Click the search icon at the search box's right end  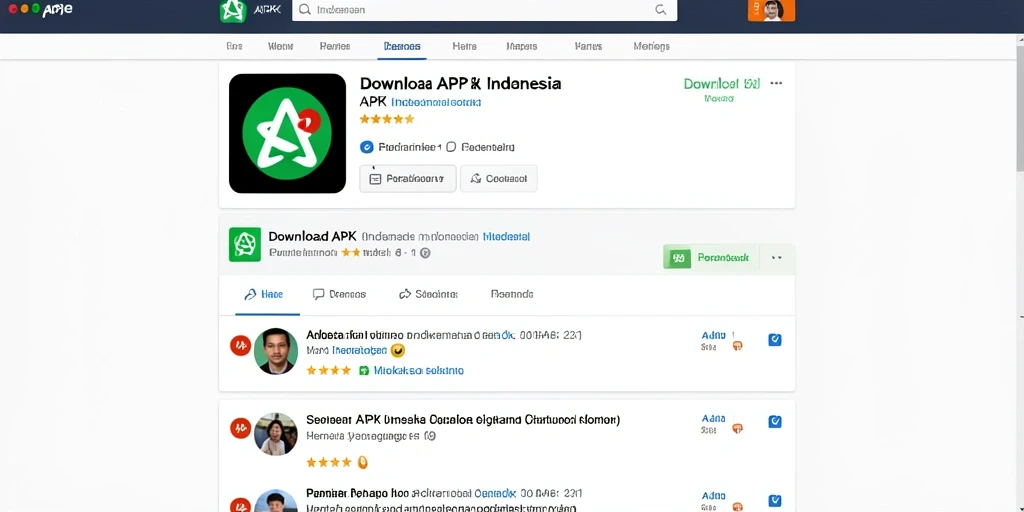660,10
